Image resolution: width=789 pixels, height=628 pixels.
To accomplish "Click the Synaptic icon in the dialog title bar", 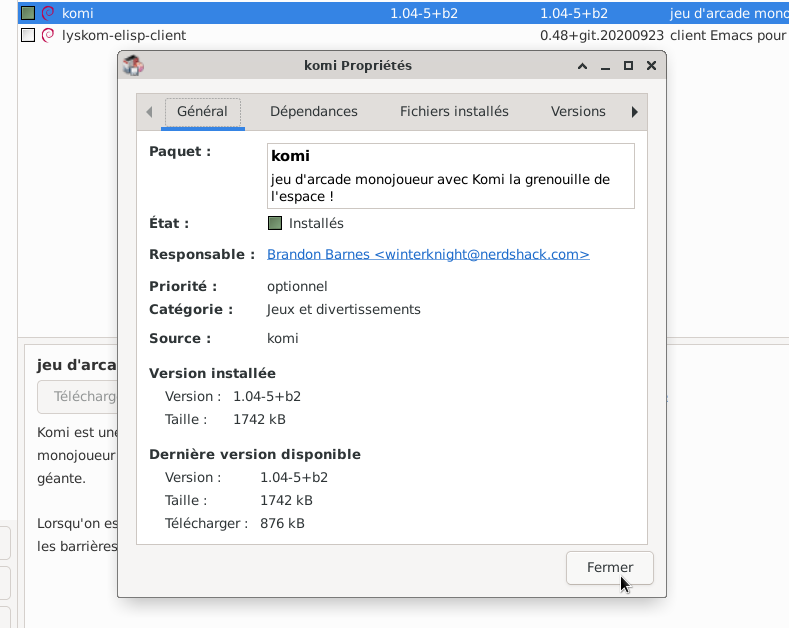I will click(133, 65).
